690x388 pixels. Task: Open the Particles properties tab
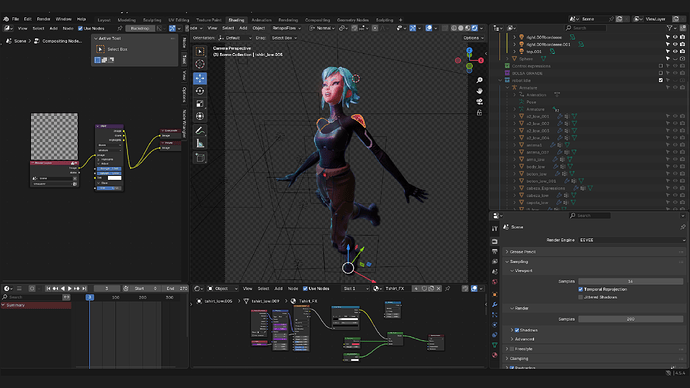tap(495, 315)
